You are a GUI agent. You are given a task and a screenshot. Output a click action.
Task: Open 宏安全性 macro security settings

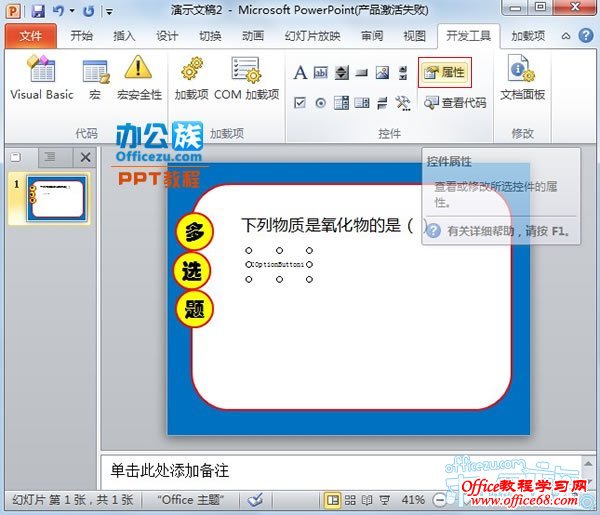[138, 78]
